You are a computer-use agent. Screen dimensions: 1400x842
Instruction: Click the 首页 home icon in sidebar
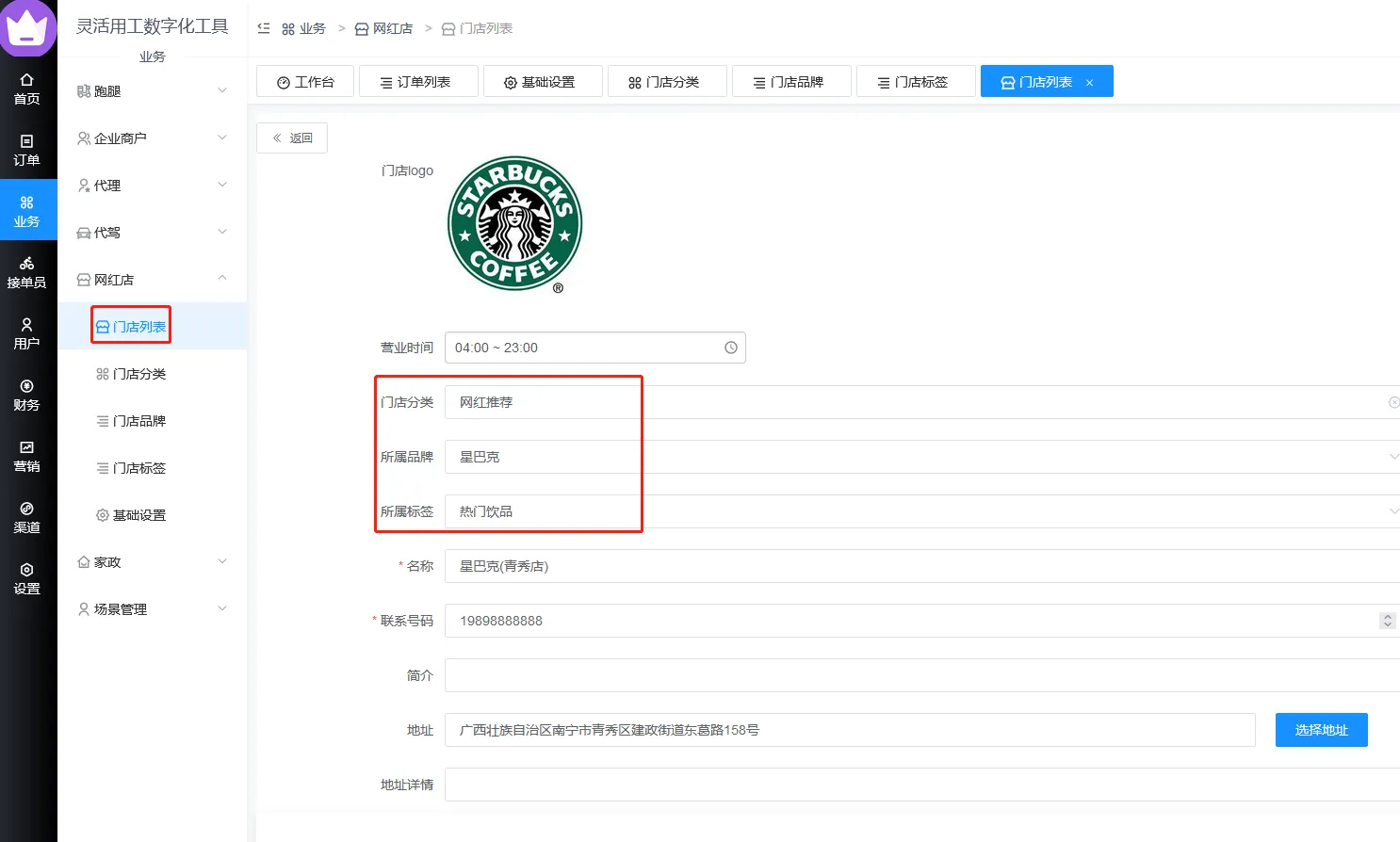[x=26, y=89]
